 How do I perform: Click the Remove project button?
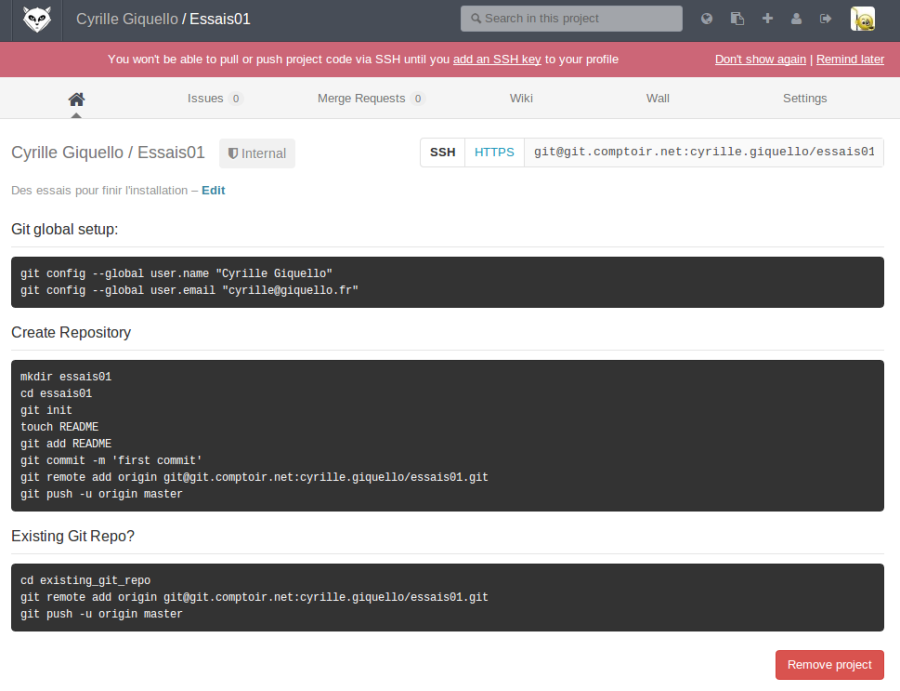(829, 664)
